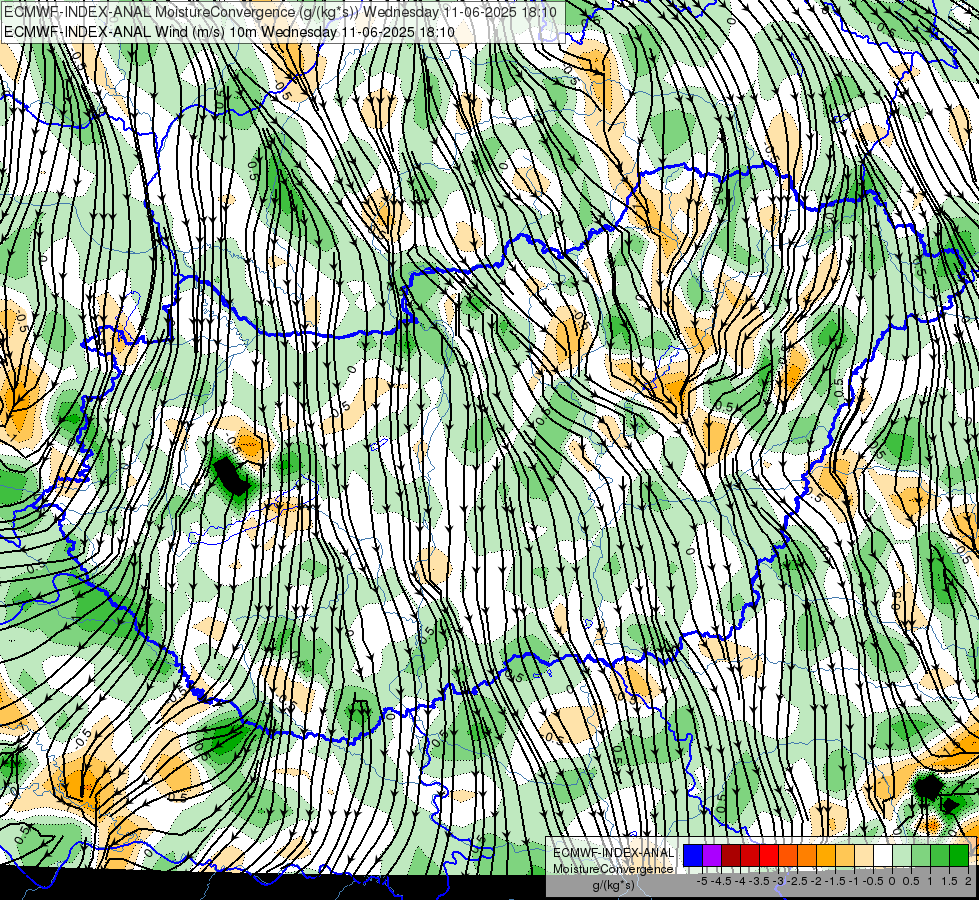Click the blue swatch in the legend

(x=693, y=855)
